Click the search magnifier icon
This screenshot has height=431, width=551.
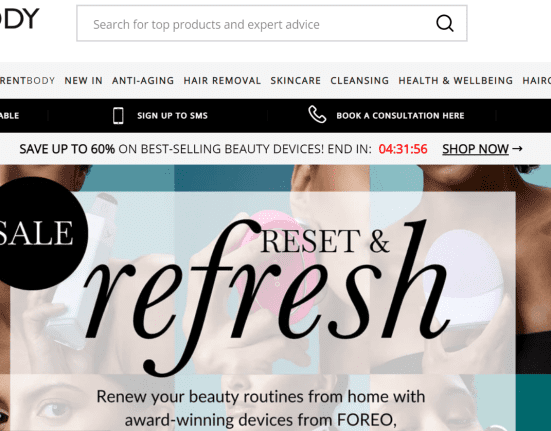[x=445, y=24]
